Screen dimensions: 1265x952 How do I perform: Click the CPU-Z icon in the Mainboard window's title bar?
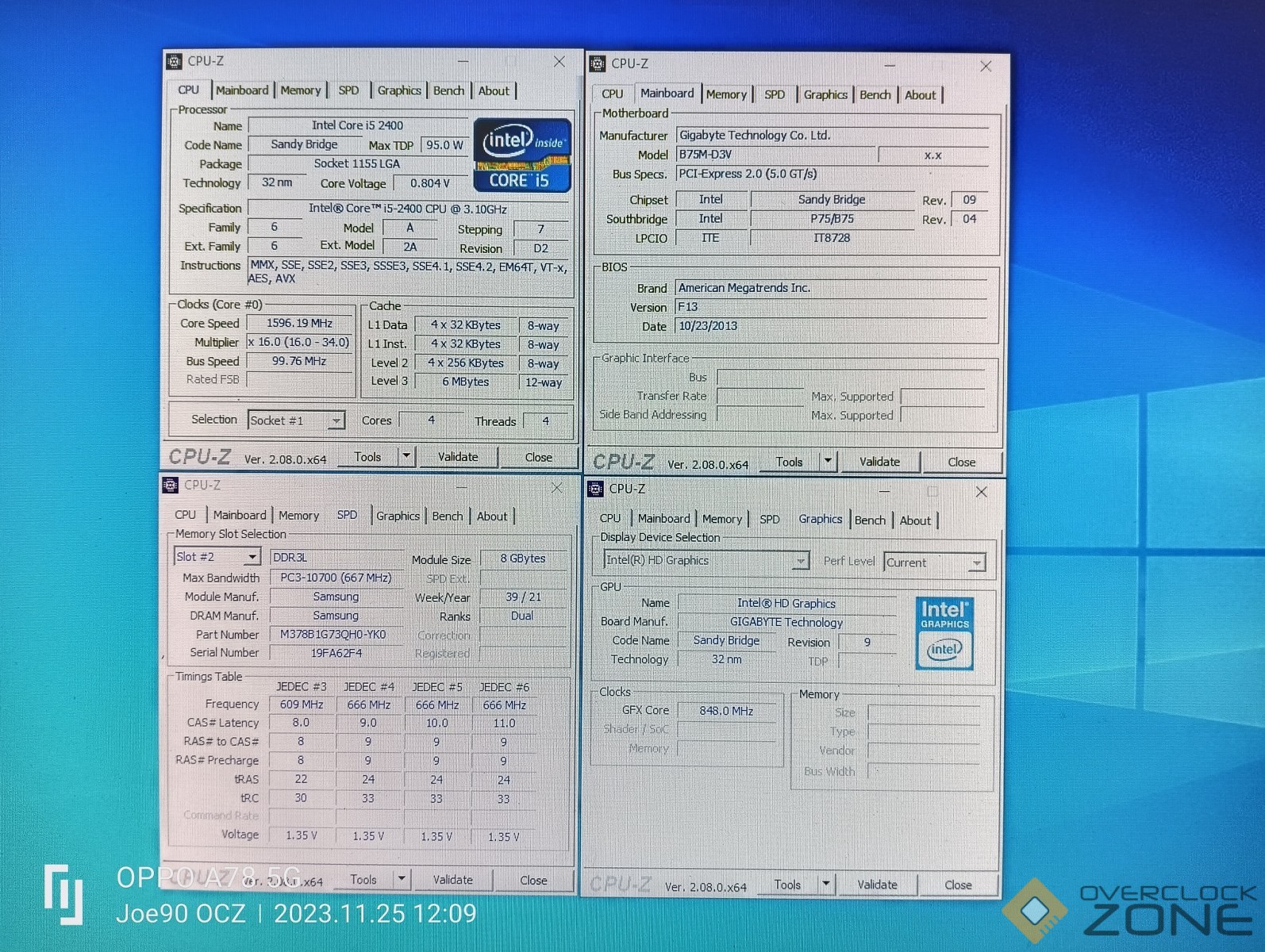598,63
